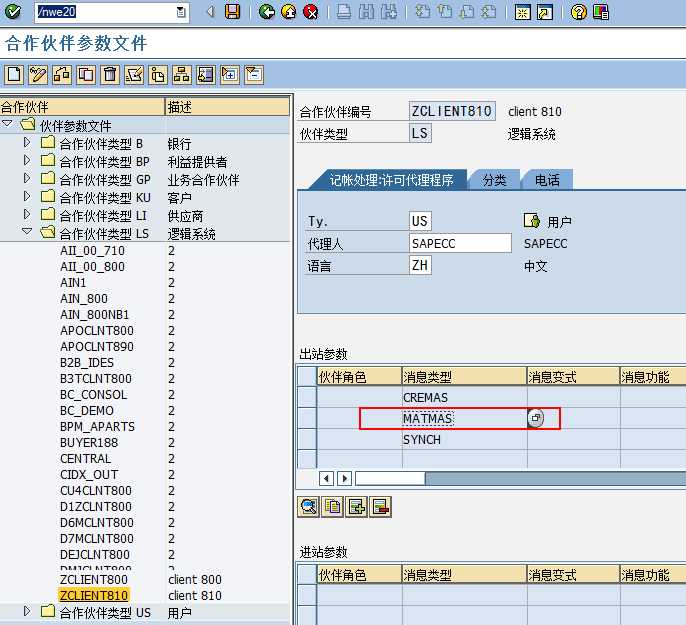Click the Ty. field containing US
This screenshot has height=625, width=686.
(x=420, y=221)
